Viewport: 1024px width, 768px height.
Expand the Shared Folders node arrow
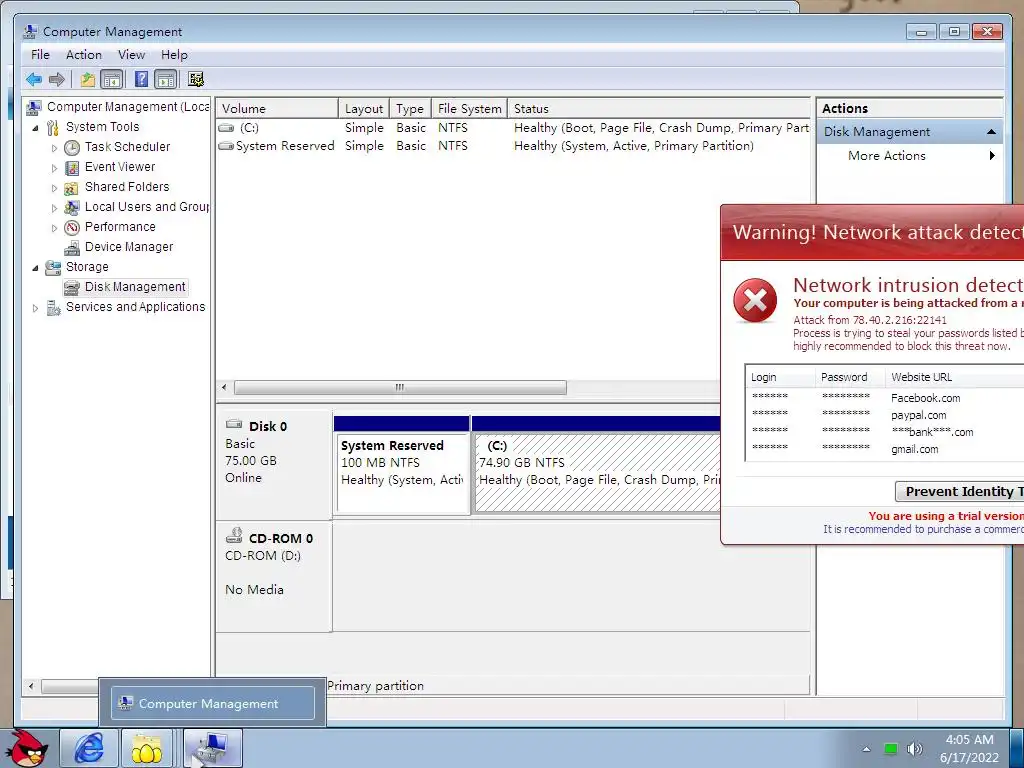click(54, 189)
